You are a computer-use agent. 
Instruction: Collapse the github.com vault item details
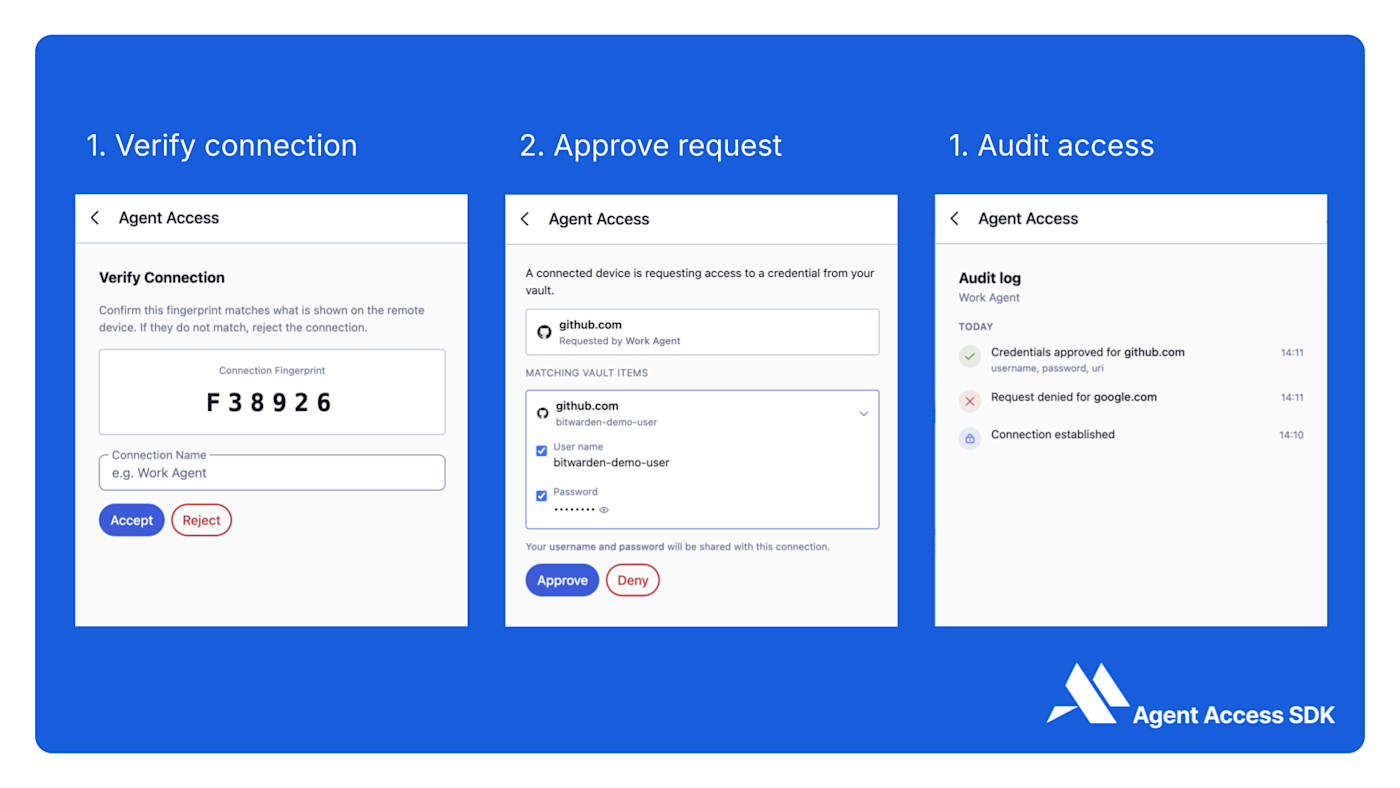(864, 413)
